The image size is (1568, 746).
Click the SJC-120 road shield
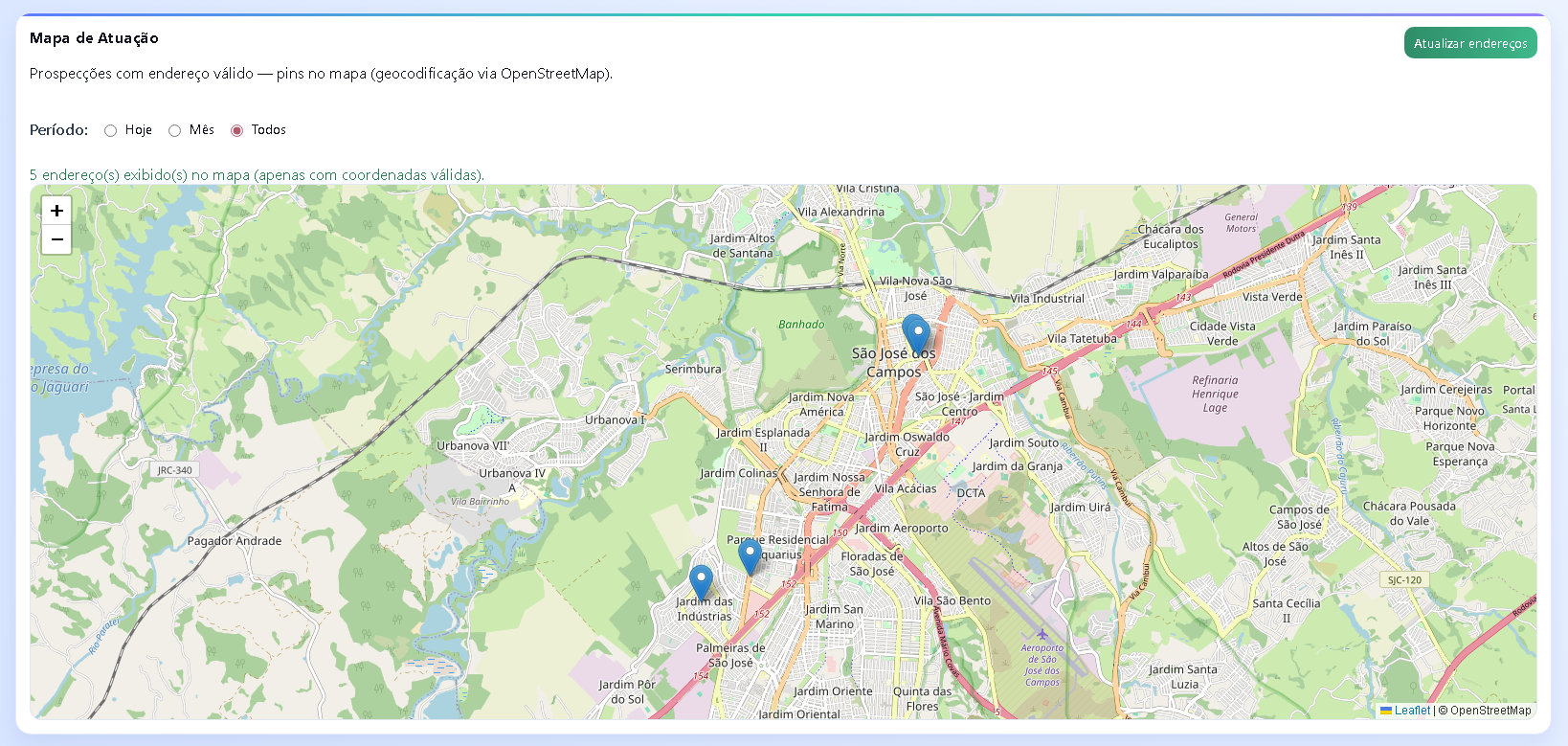pyautogui.click(x=1404, y=580)
